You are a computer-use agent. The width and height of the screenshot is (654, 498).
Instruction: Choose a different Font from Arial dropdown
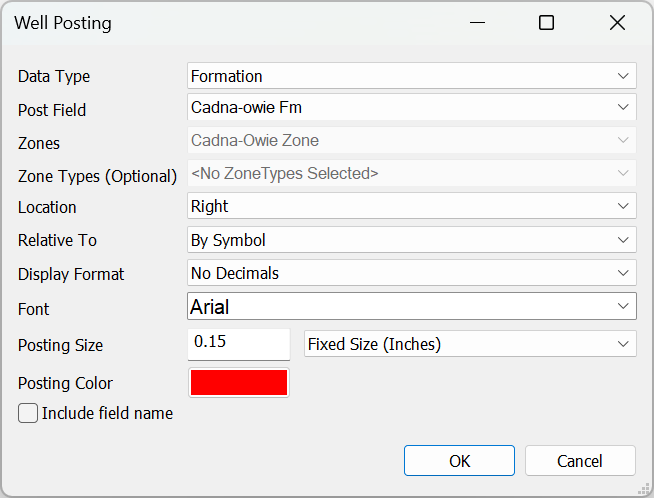pos(411,307)
